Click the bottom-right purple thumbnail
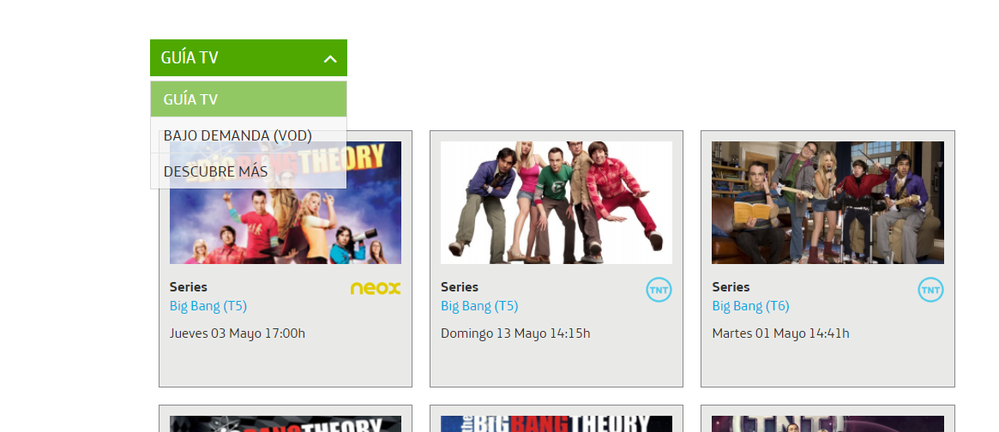 coord(828,424)
